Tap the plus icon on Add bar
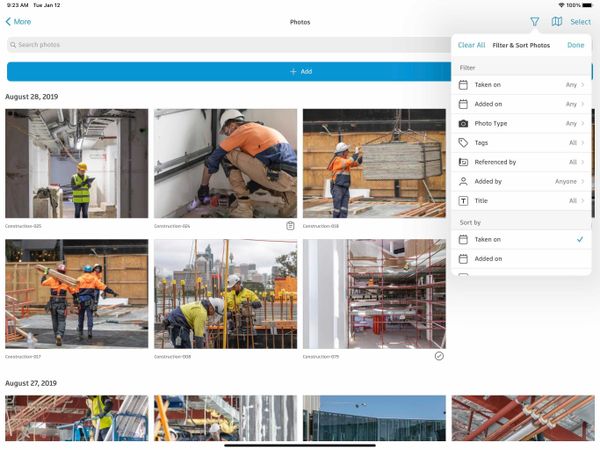Image resolution: width=600 pixels, height=450 pixels. click(x=293, y=72)
